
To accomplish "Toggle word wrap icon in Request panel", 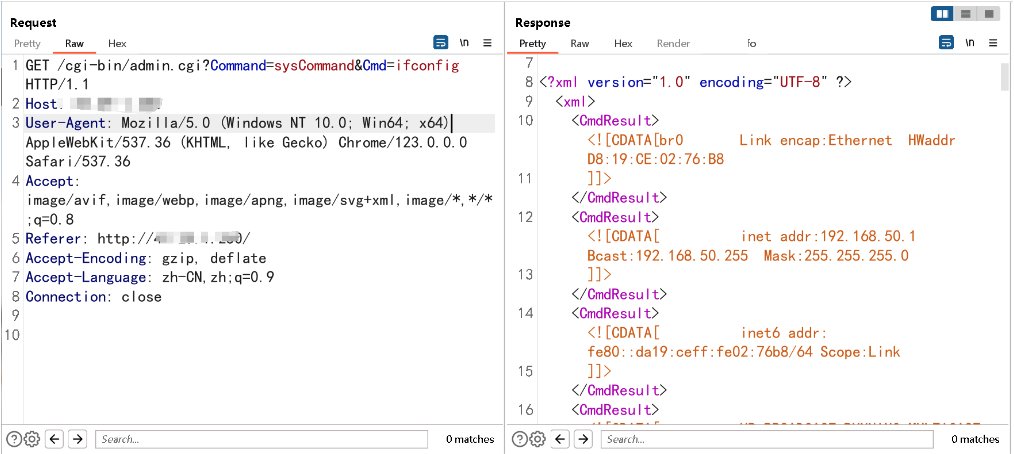I will pyautogui.click(x=440, y=43).
